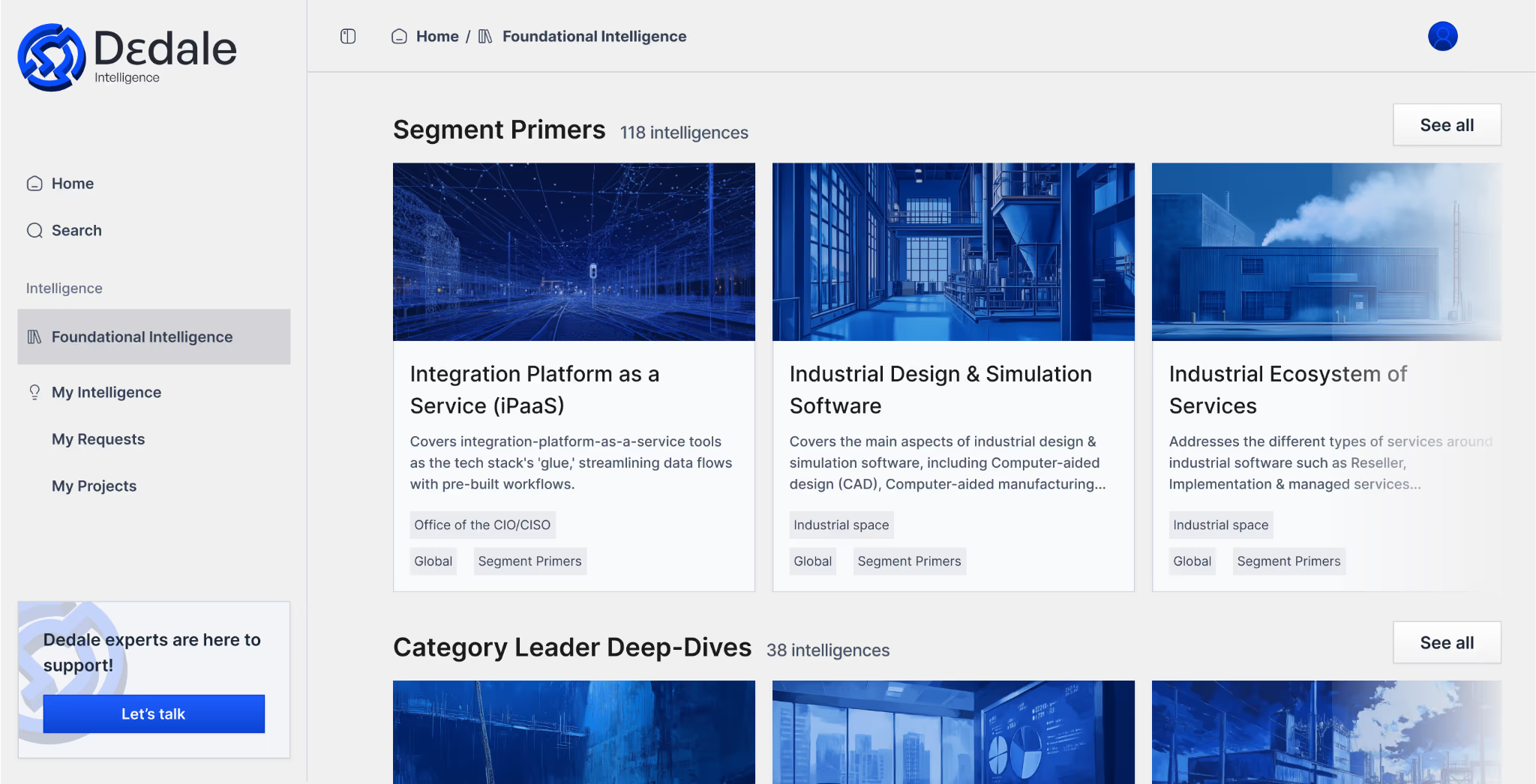Select the Office of the CIO/CISO tag
Viewport: 1536px width, 784px height.
coord(482,525)
